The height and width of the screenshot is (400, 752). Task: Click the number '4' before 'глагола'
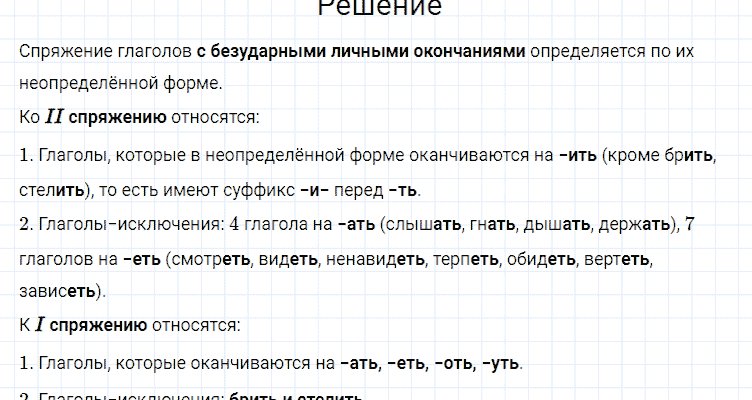click(233, 224)
